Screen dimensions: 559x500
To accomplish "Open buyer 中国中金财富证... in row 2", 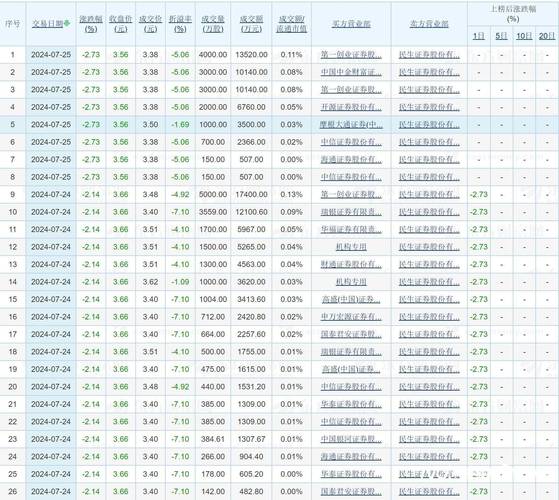I will [351, 72].
